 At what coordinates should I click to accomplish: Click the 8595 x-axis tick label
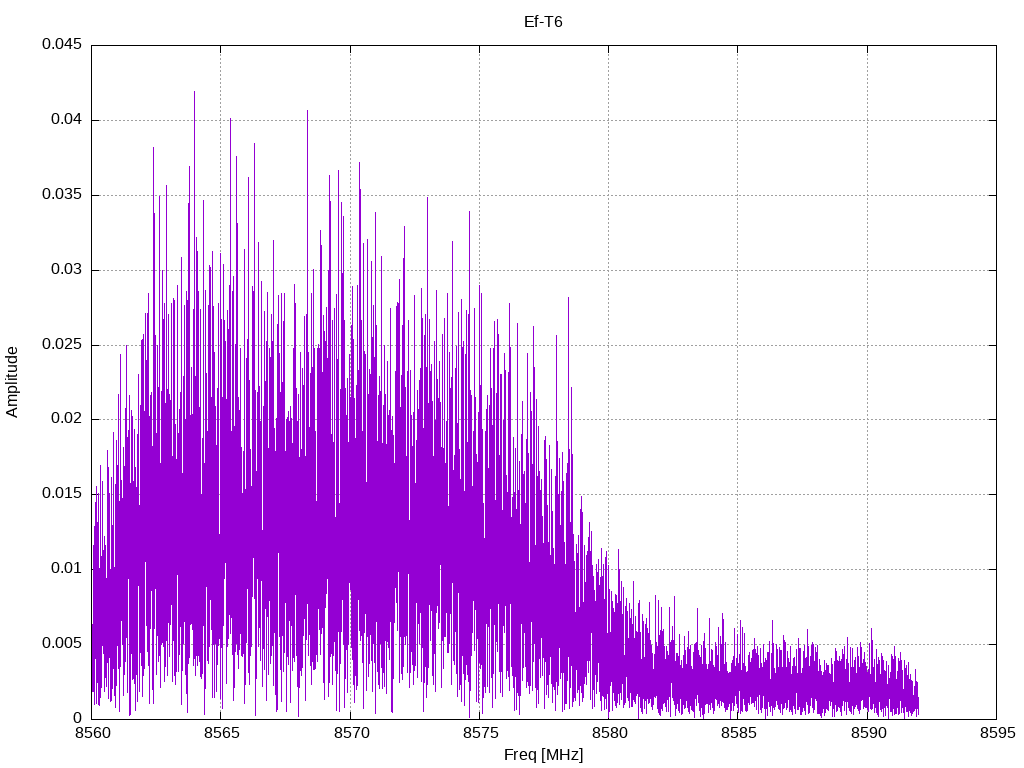click(997, 733)
